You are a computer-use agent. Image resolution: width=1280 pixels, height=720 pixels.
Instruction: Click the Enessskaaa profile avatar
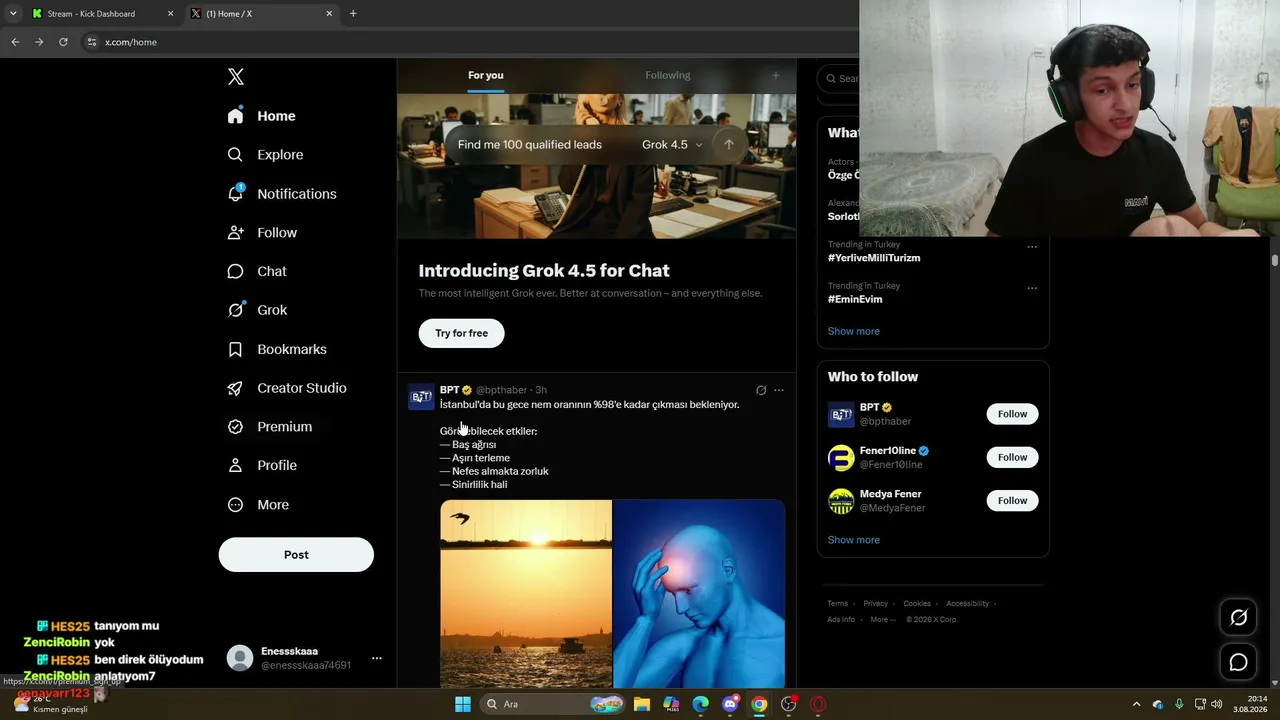240,658
